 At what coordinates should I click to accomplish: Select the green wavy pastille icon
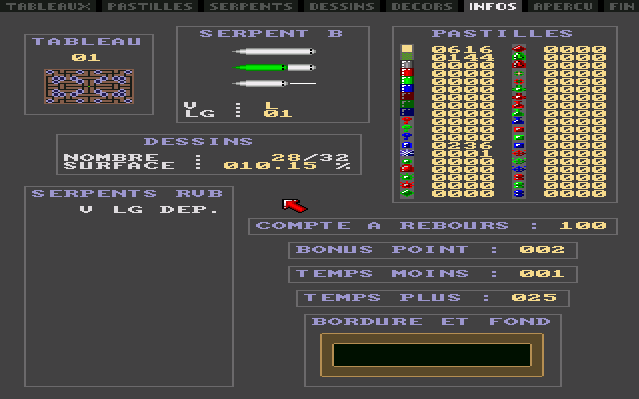pos(407,56)
